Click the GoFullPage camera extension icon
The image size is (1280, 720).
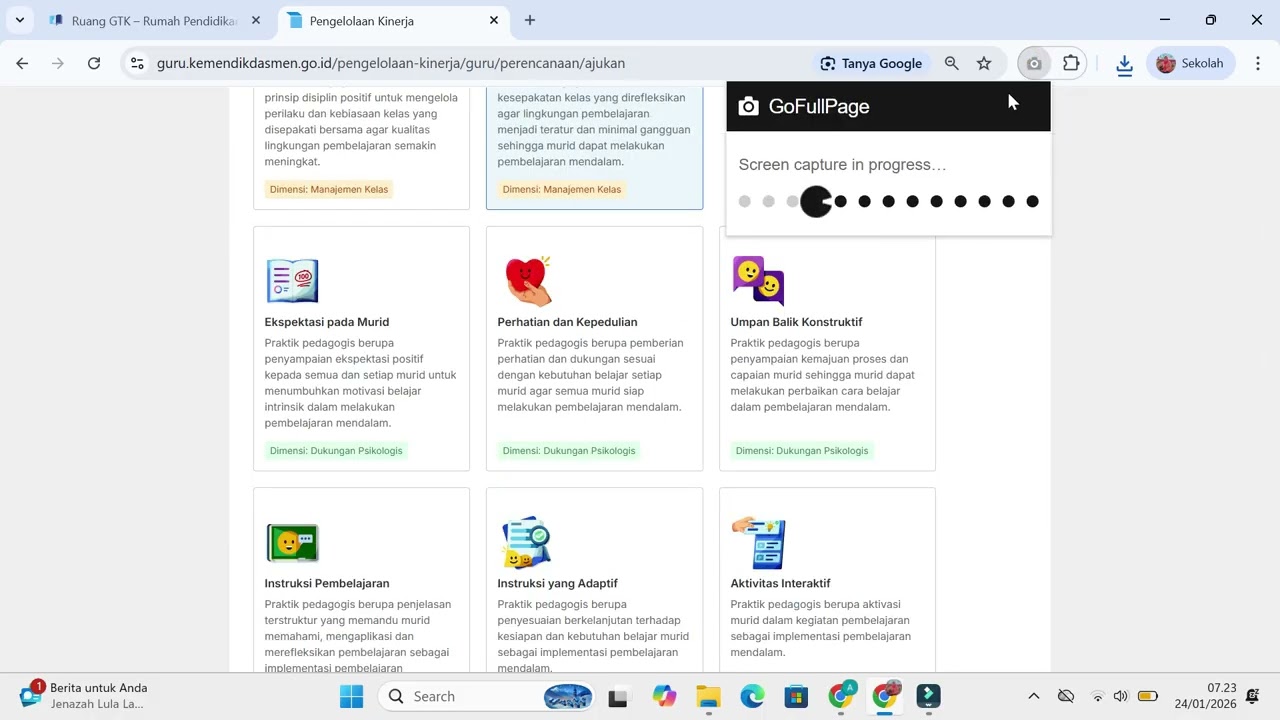coord(1034,63)
